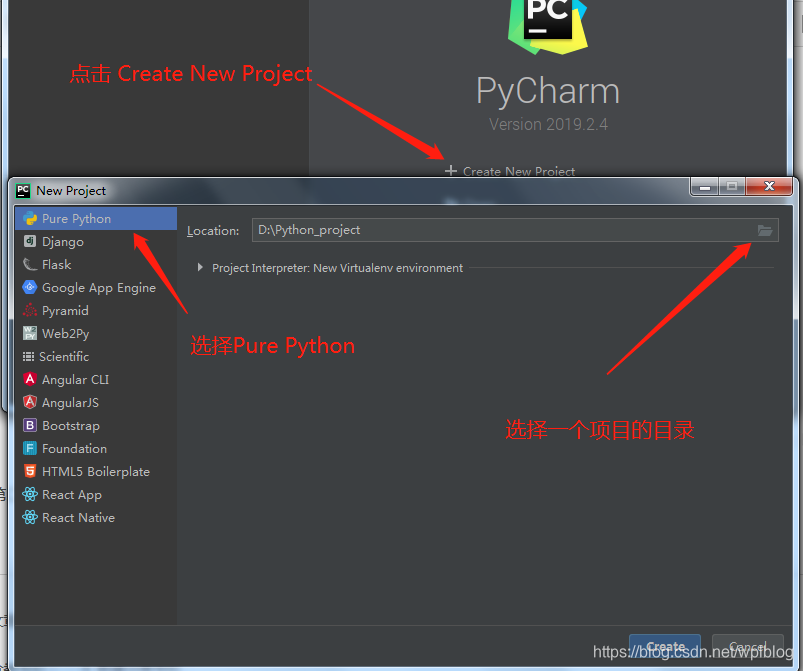Click the Pyramid project type icon
803x671 pixels.
(30, 310)
